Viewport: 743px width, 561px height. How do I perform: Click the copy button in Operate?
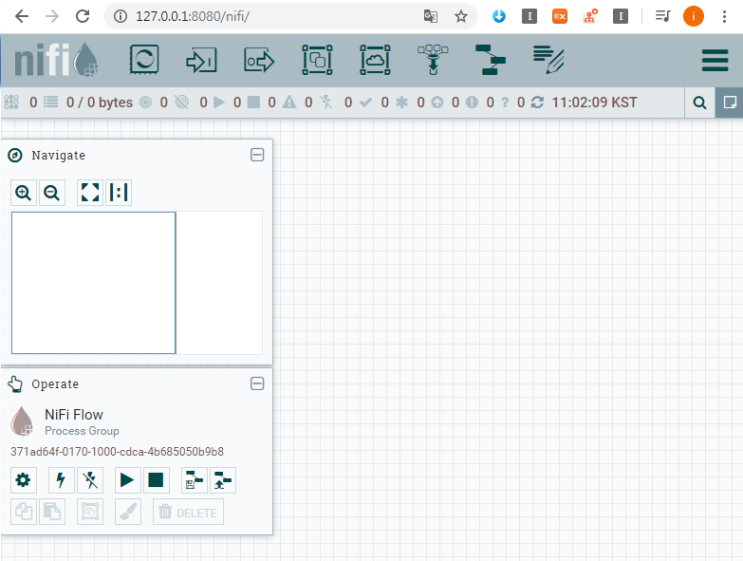23,512
